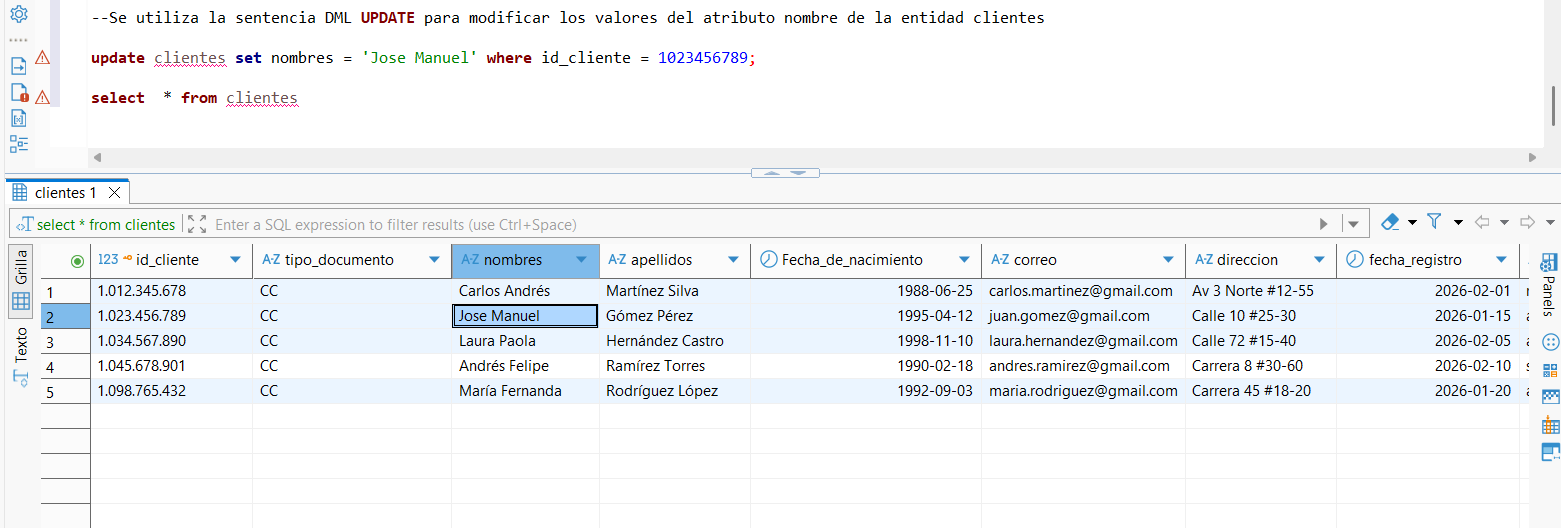Open the id_cliente column filter dropdown
Screen dimensions: 1561x528
pos(235,260)
